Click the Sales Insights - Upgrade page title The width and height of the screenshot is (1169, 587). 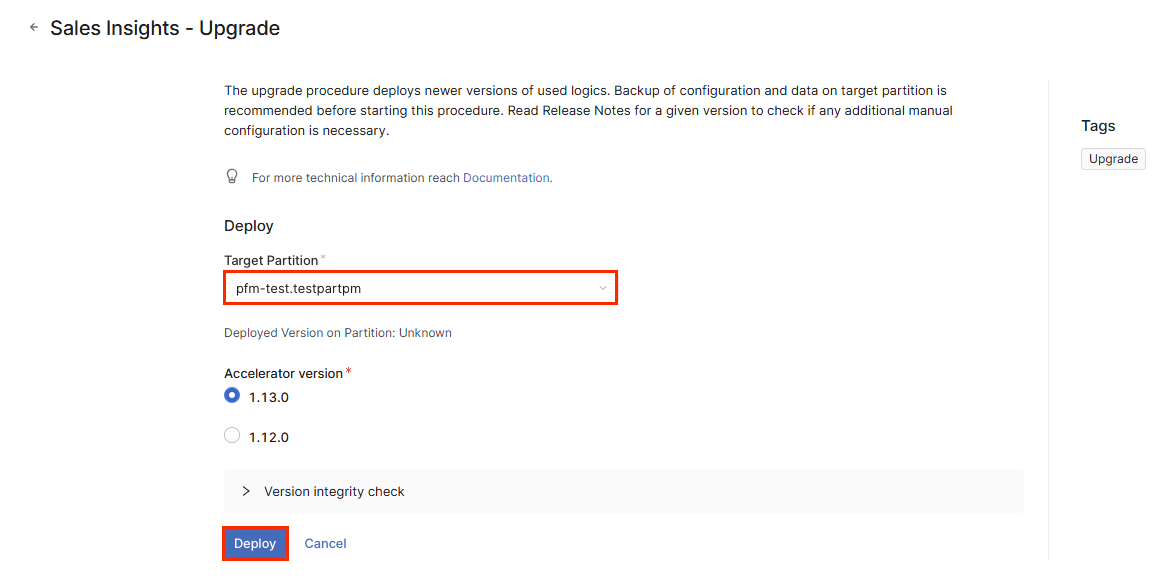point(164,28)
